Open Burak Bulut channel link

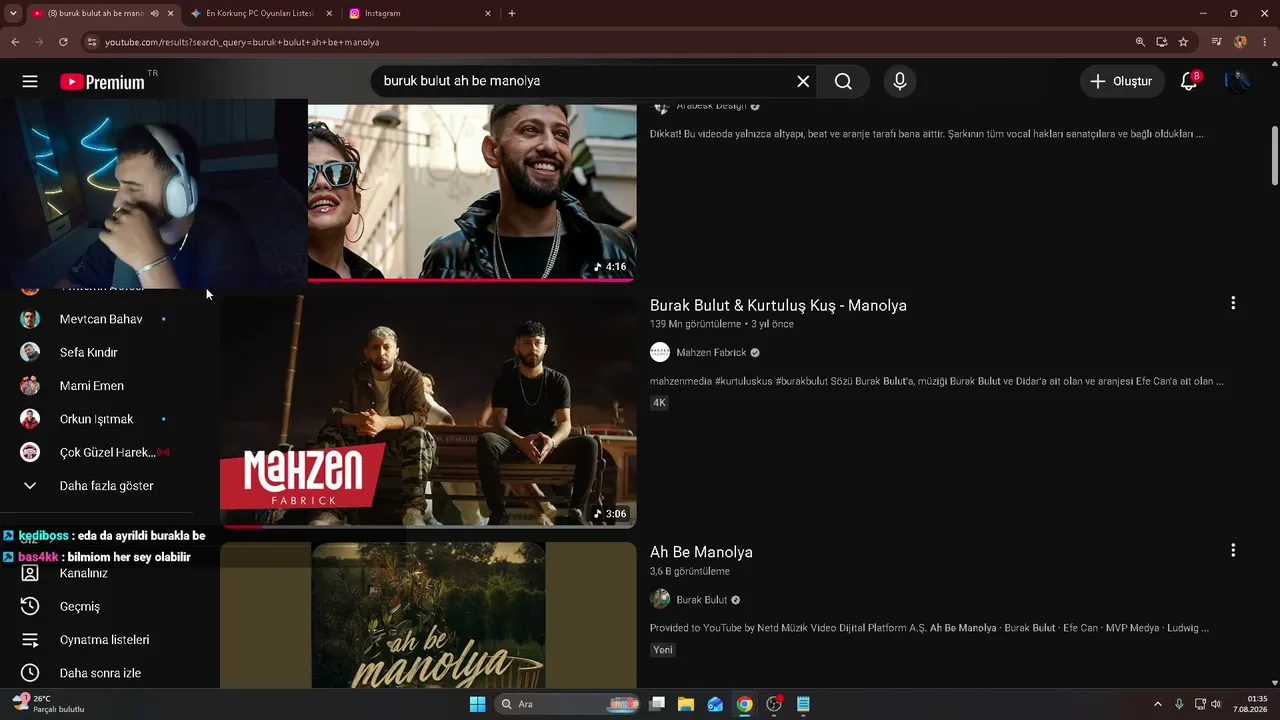point(702,600)
